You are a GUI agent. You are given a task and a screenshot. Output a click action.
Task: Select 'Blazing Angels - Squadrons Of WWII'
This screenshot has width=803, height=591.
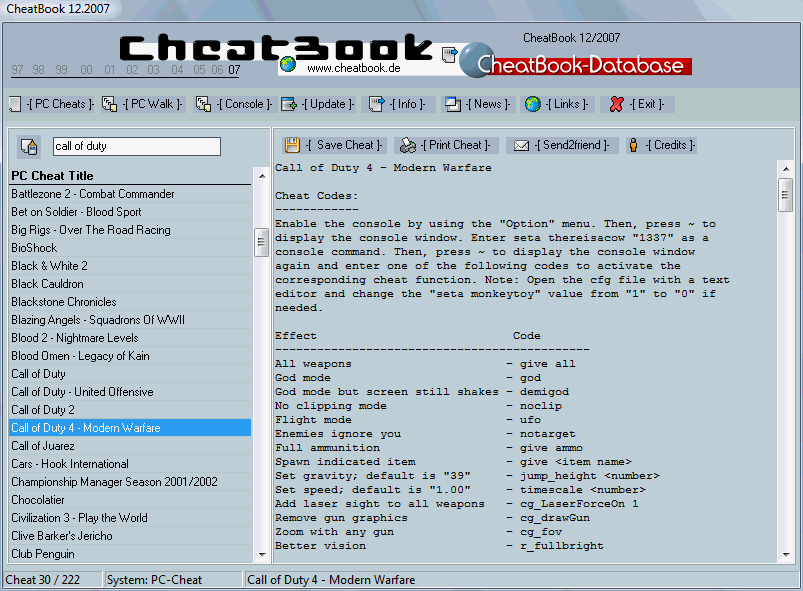pyautogui.click(x=131, y=320)
